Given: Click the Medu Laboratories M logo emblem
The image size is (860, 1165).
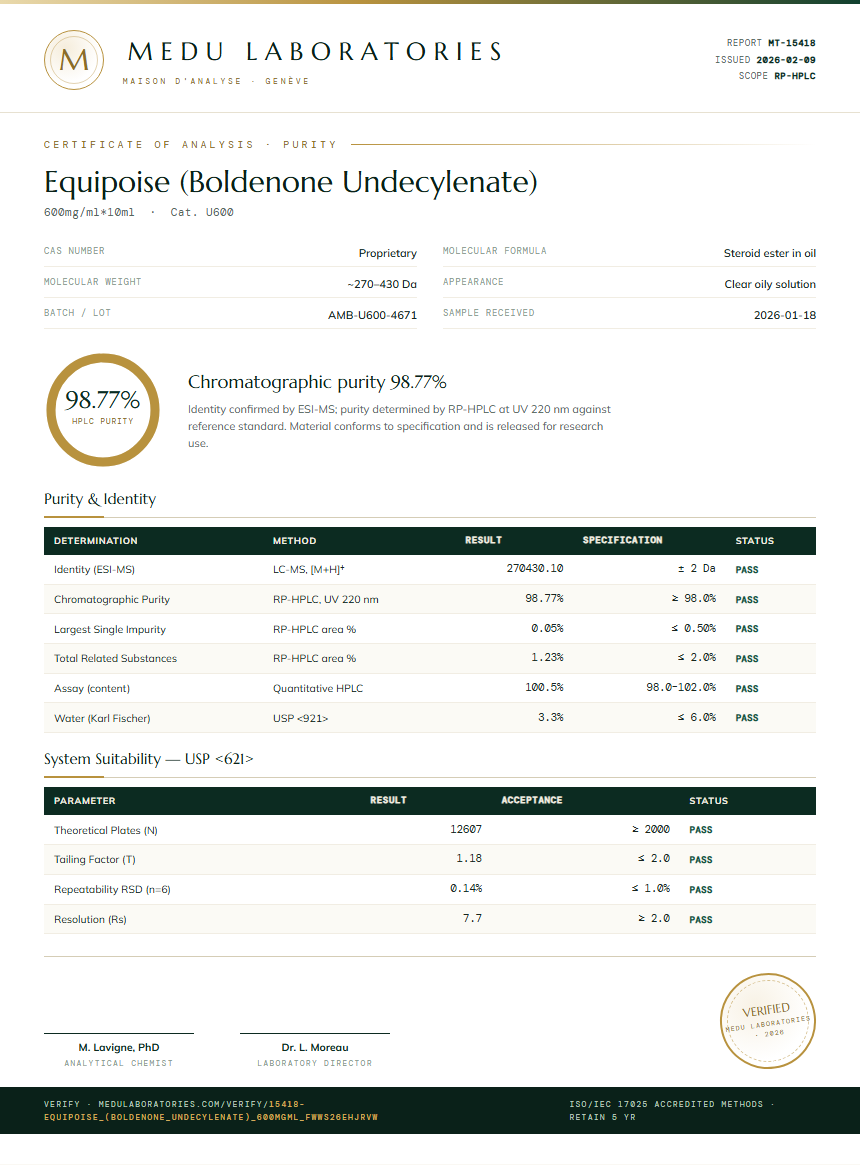Looking at the screenshot, I should tap(74, 60).
